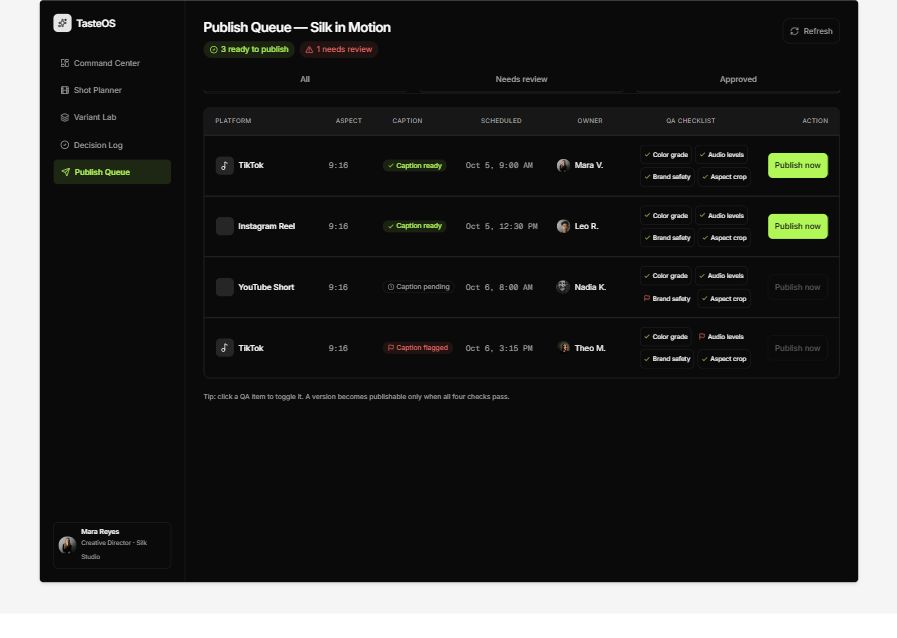This screenshot has width=897, height=638.
Task: Toggle Color grade check in Theo M. row
Action: click(666, 336)
